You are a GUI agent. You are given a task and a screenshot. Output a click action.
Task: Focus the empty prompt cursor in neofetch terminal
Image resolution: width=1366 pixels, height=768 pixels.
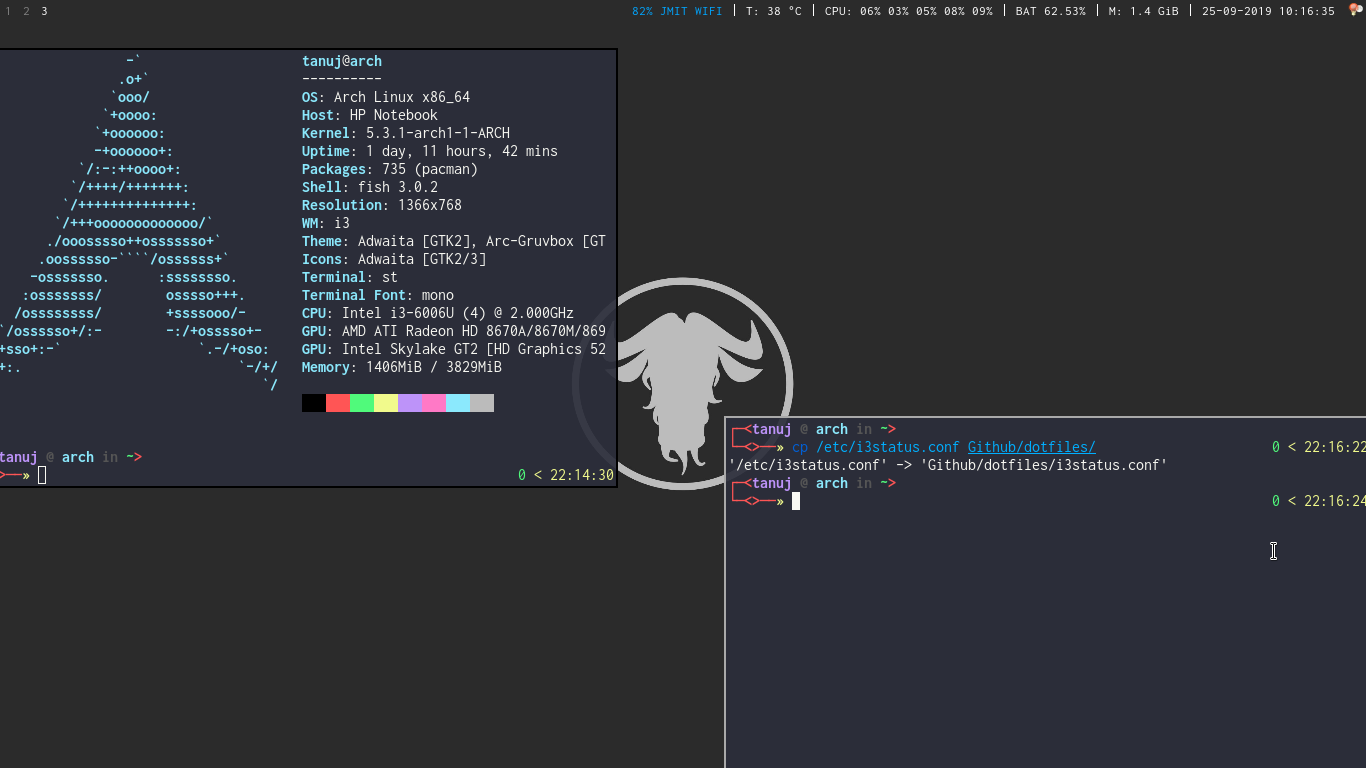[x=42, y=475]
